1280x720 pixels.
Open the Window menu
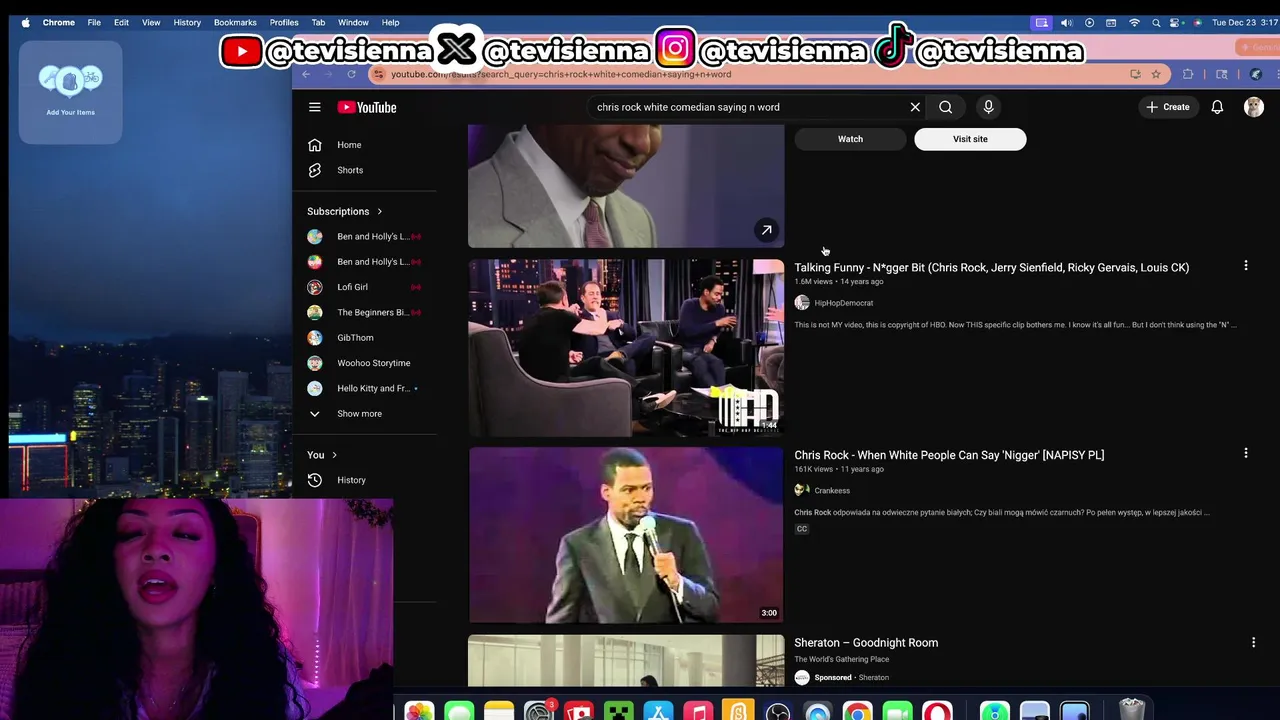(353, 22)
